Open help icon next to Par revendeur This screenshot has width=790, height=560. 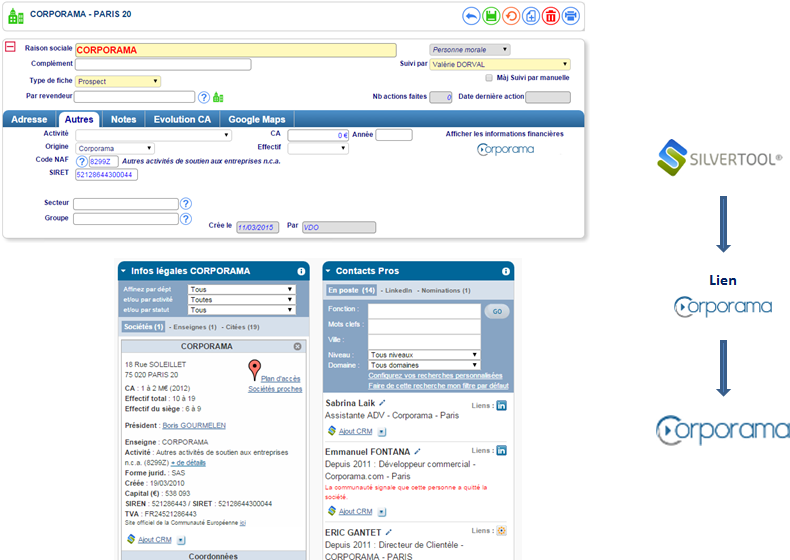point(204,97)
